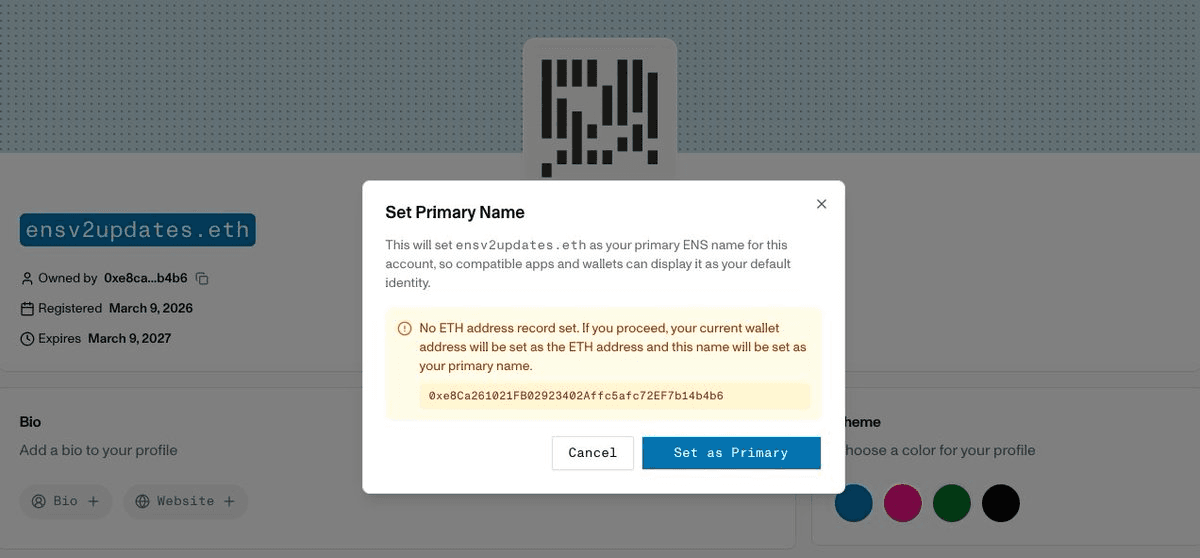Confirm with Set as Primary

click(731, 453)
